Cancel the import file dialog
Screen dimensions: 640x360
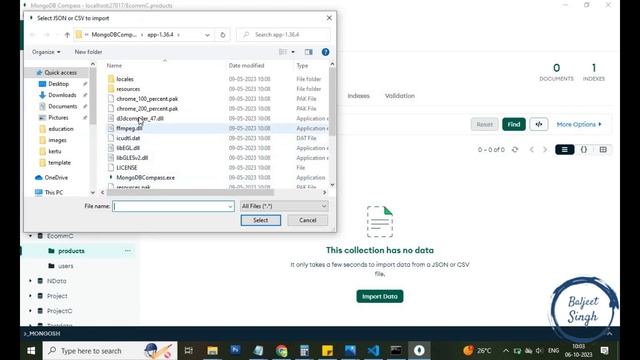point(307,220)
